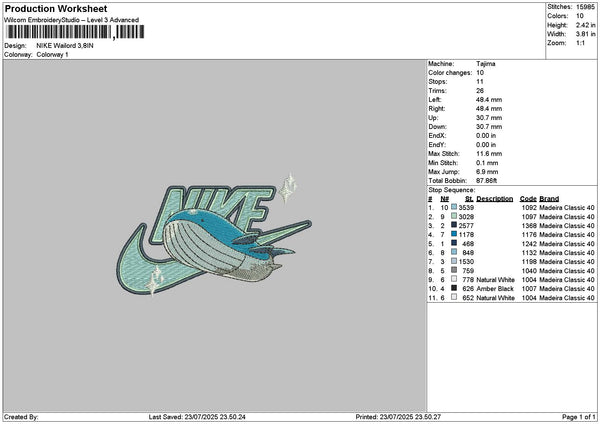Click the 'Up:' 30.7 mm measurement
Screen dimensions: 600x424
pos(489,118)
